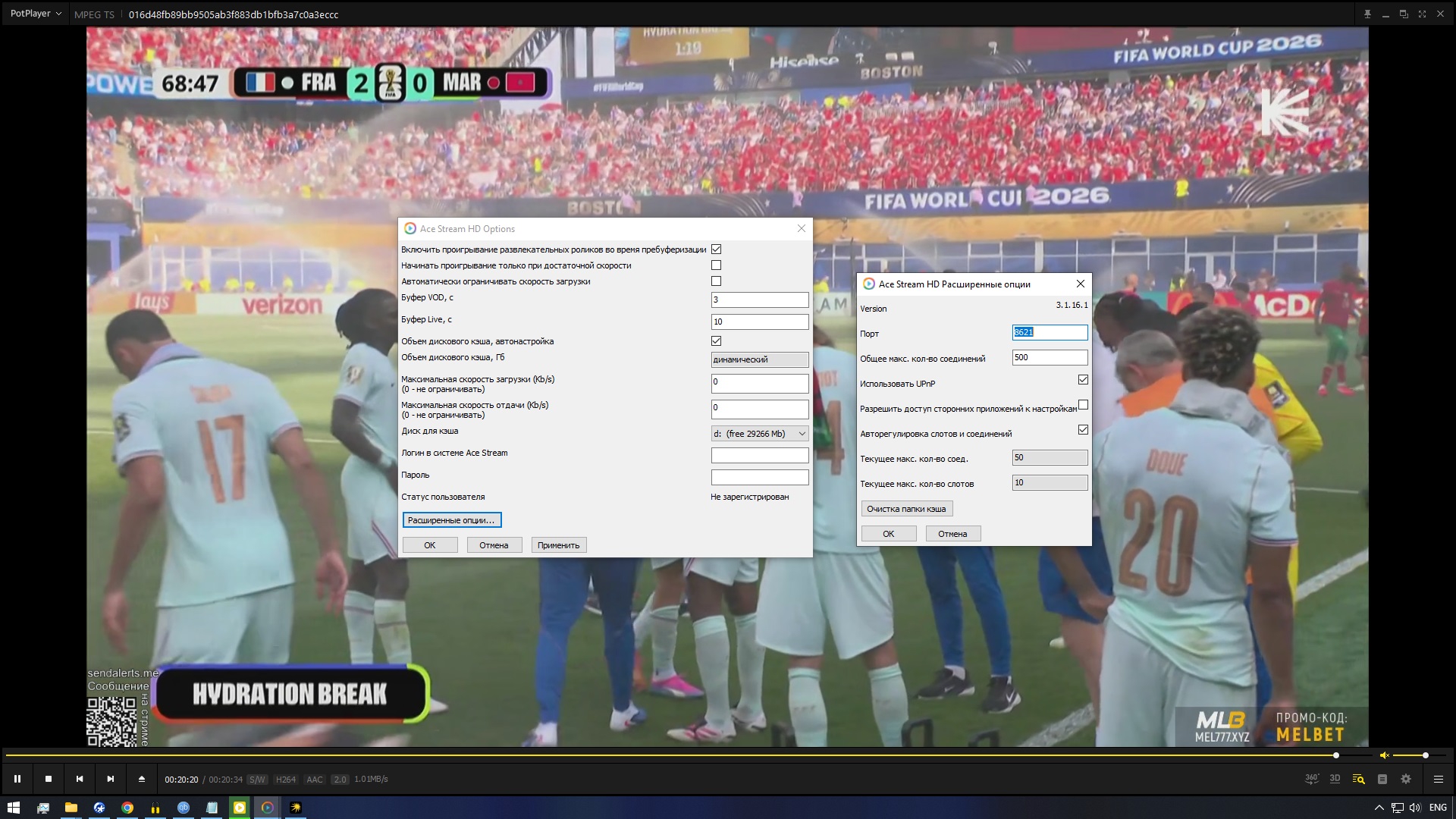This screenshot has width=1456, height=819.
Task: Click OK in the advanced options dialog
Action: [889, 534]
